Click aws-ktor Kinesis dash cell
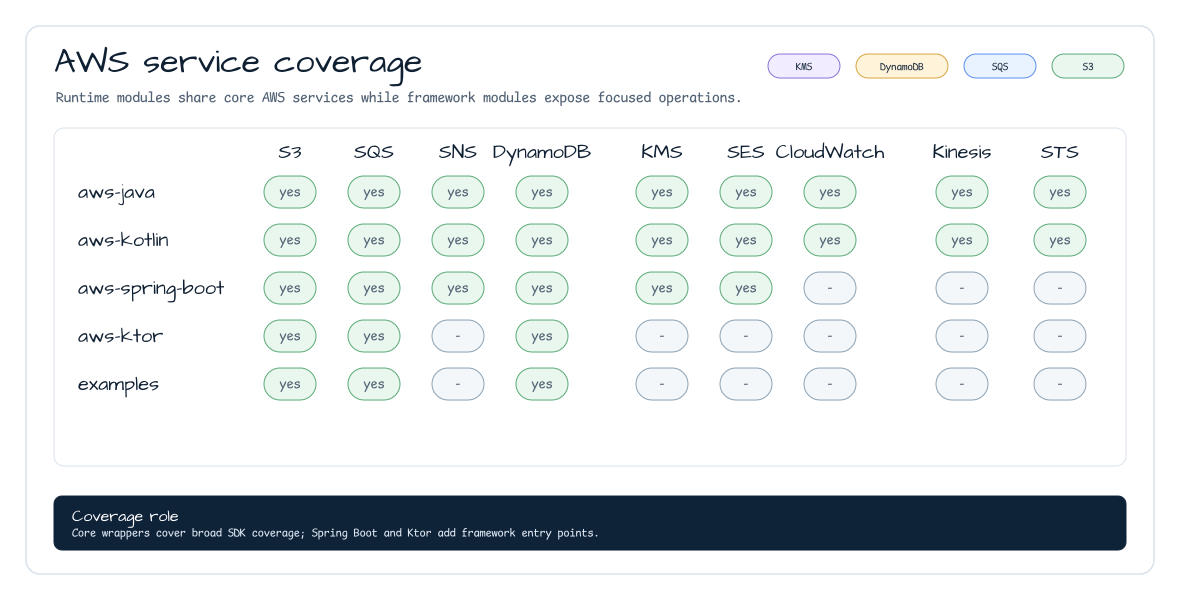This screenshot has height=600, width=1180. click(x=962, y=336)
